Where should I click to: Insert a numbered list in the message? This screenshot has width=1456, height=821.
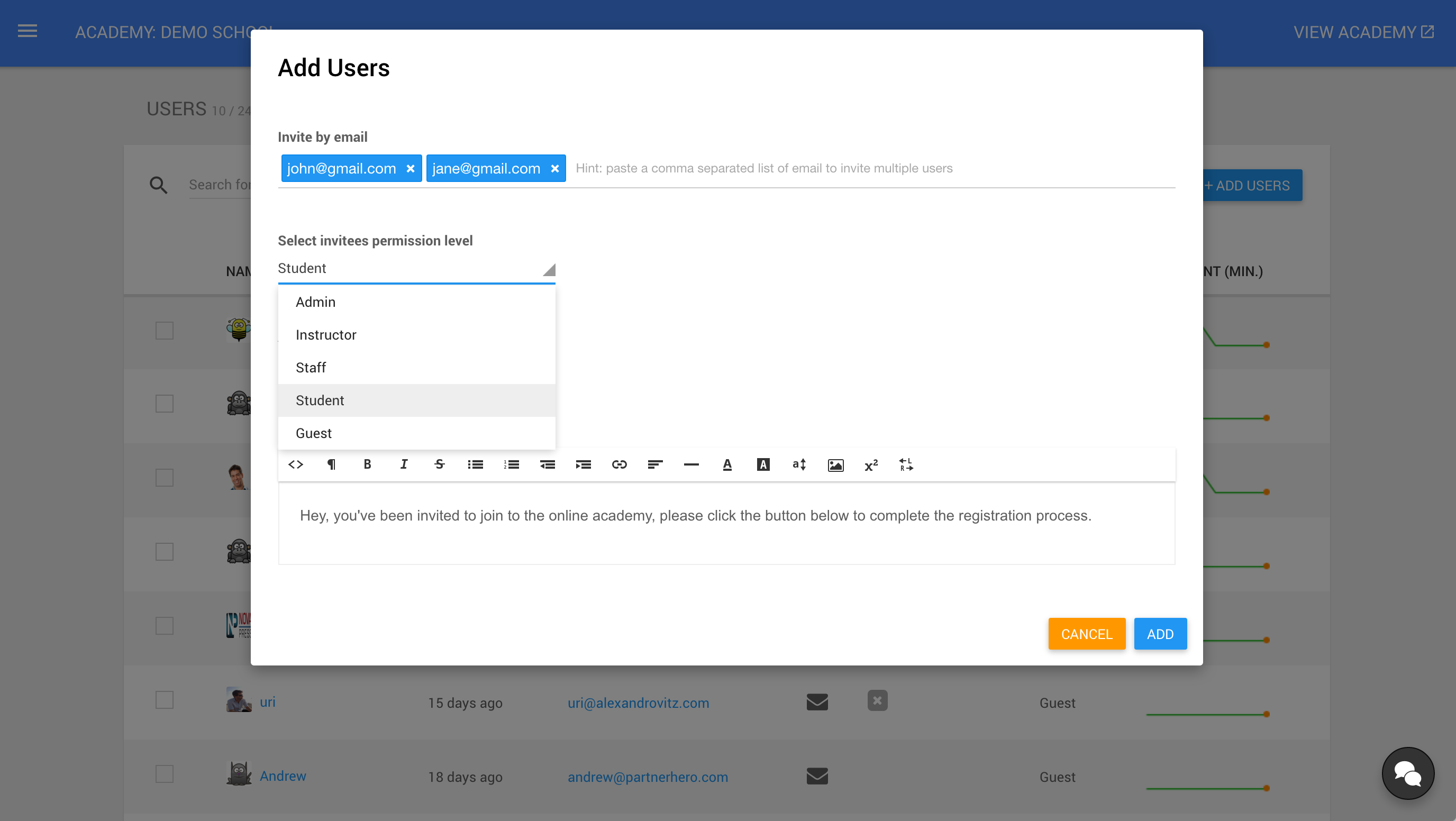512,464
